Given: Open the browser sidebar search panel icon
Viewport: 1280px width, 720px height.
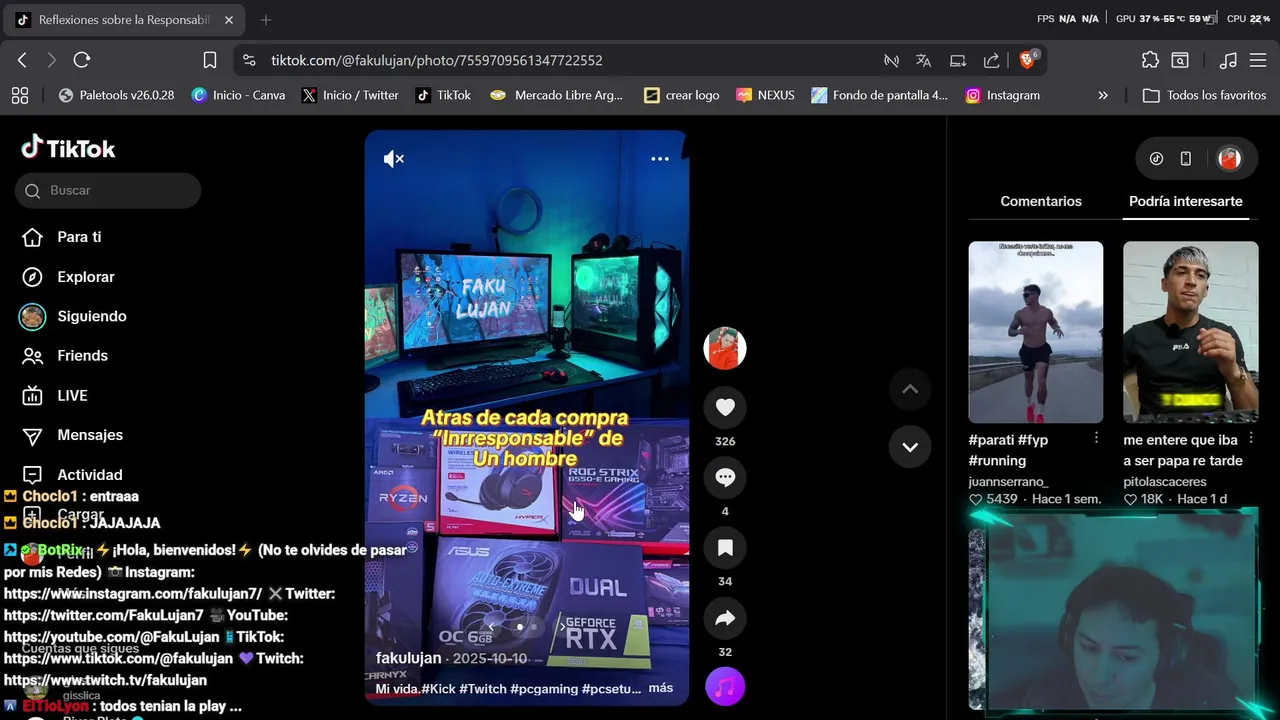Looking at the screenshot, I should click(x=1180, y=60).
